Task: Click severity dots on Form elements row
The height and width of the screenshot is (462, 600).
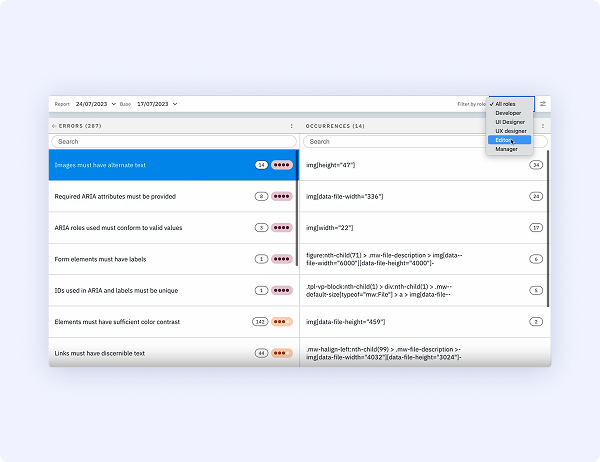Action: (x=282, y=259)
